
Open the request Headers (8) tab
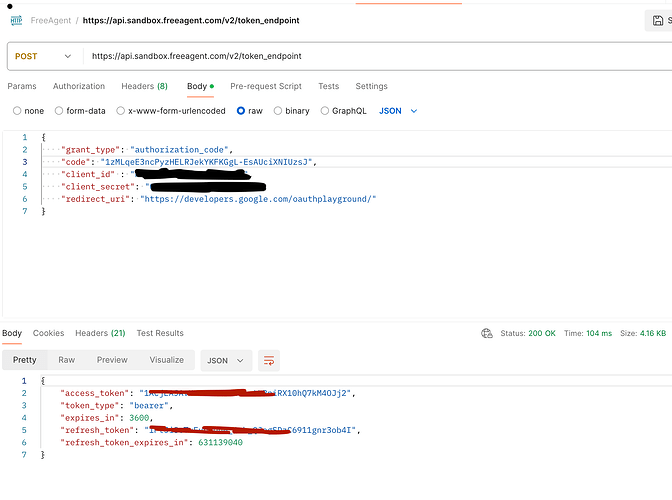[144, 86]
